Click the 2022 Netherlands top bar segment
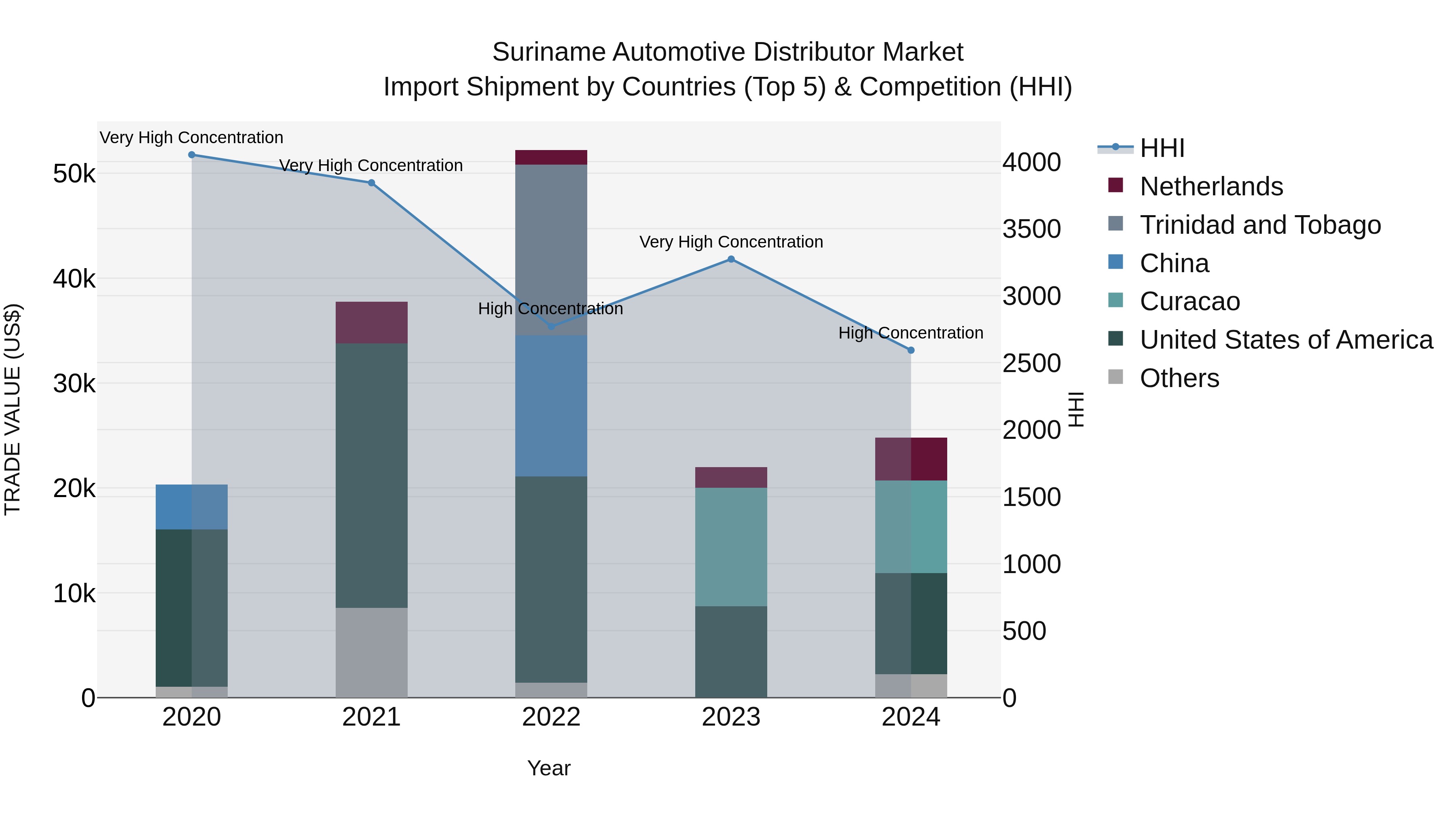 (x=551, y=157)
